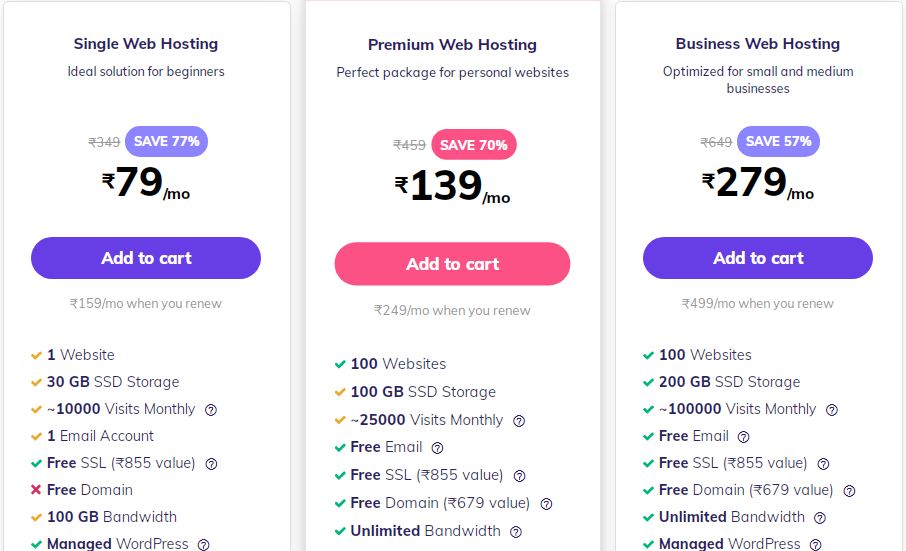Open help icon beside ~10000 Visits Monthly

(x=211, y=410)
